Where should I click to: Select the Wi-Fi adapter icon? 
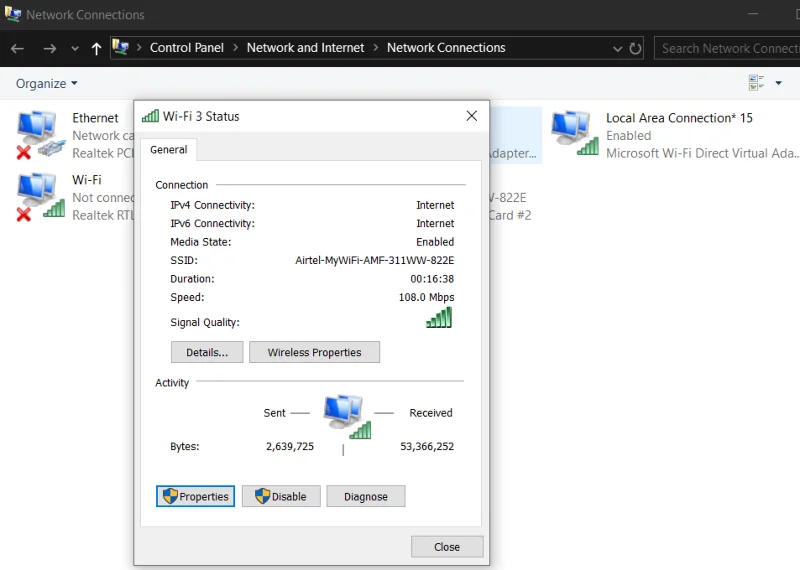click(41, 197)
